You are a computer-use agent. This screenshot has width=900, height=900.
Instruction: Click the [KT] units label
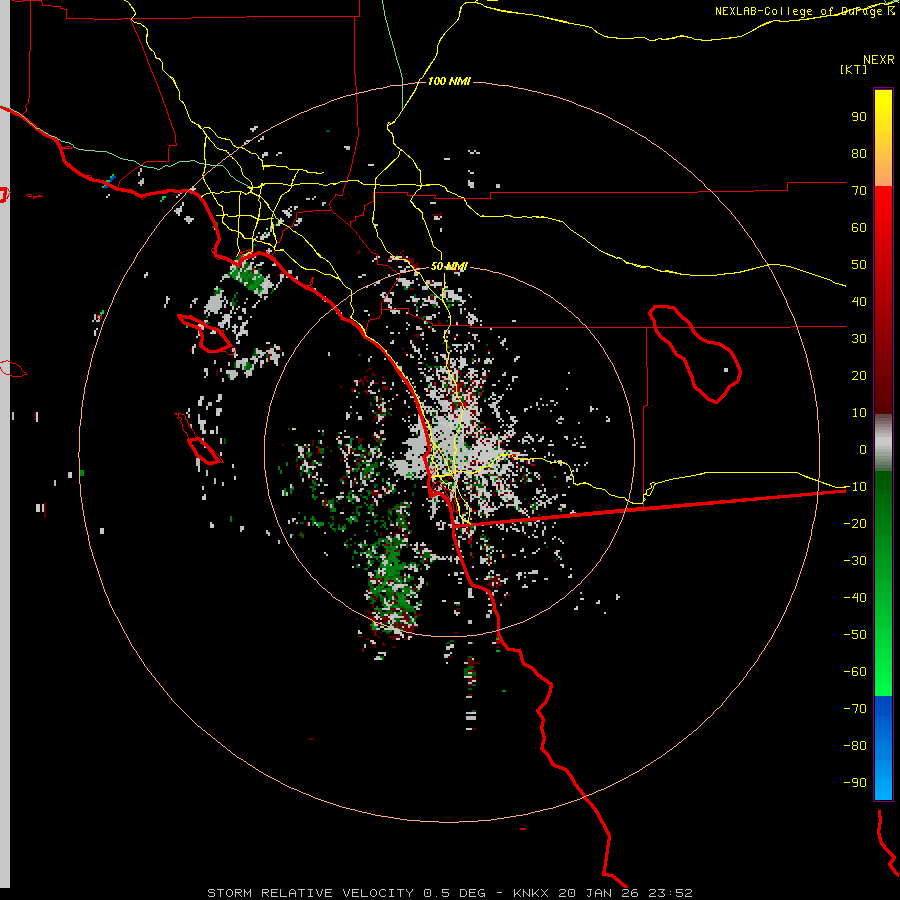(853, 69)
